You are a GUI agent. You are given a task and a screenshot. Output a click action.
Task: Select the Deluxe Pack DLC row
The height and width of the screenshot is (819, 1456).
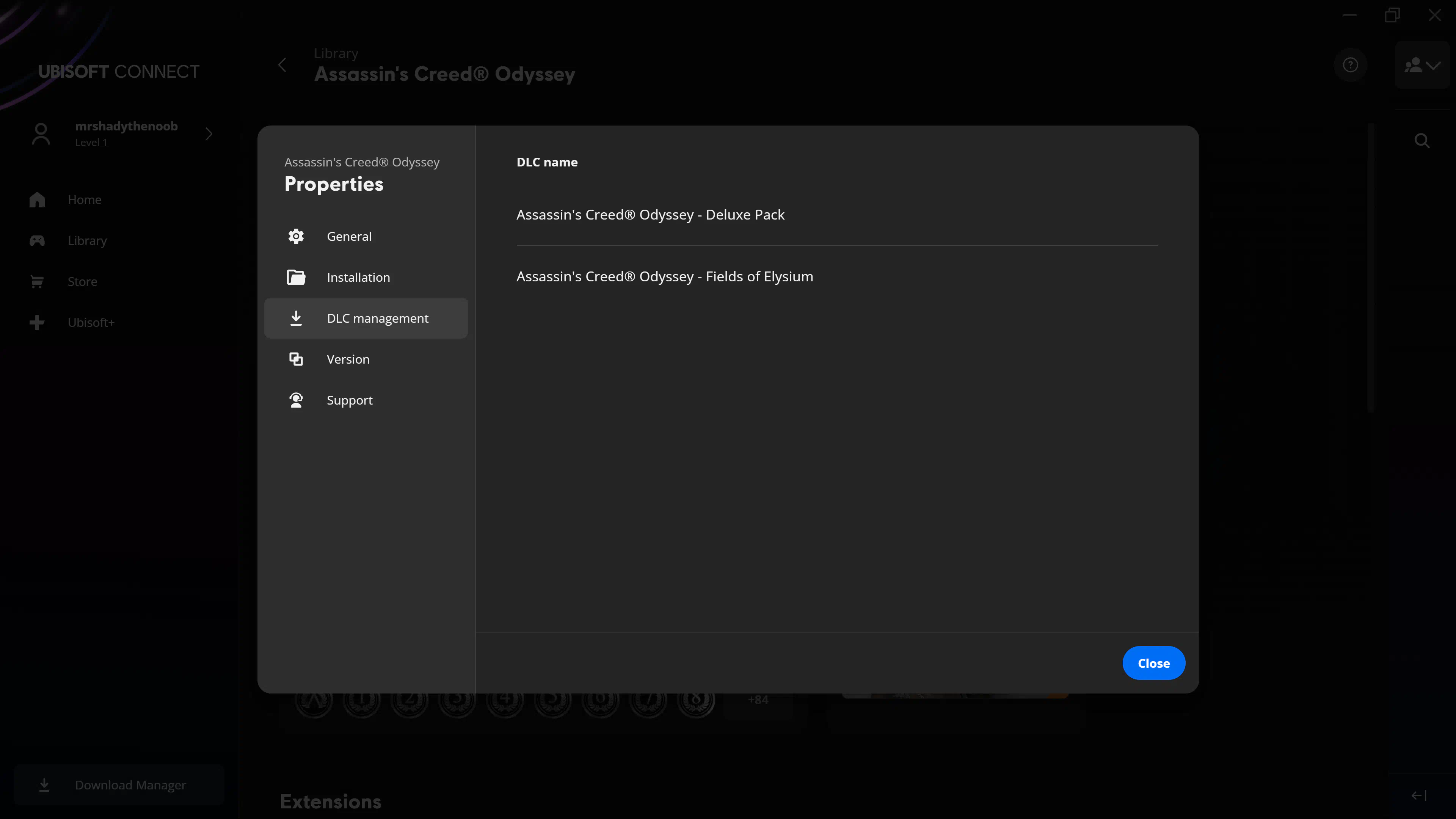pyautogui.click(x=650, y=215)
